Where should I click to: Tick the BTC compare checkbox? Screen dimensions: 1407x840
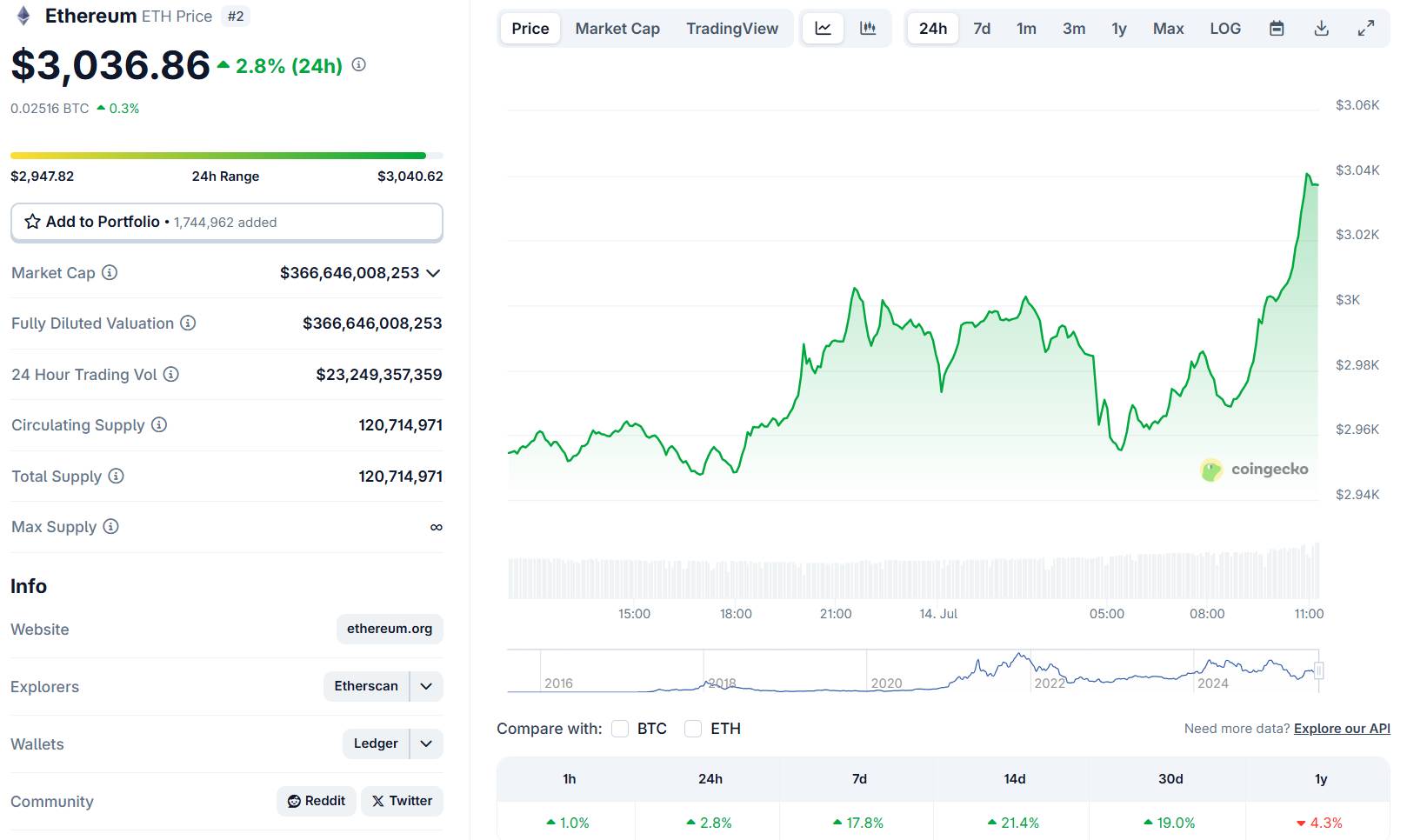click(620, 729)
